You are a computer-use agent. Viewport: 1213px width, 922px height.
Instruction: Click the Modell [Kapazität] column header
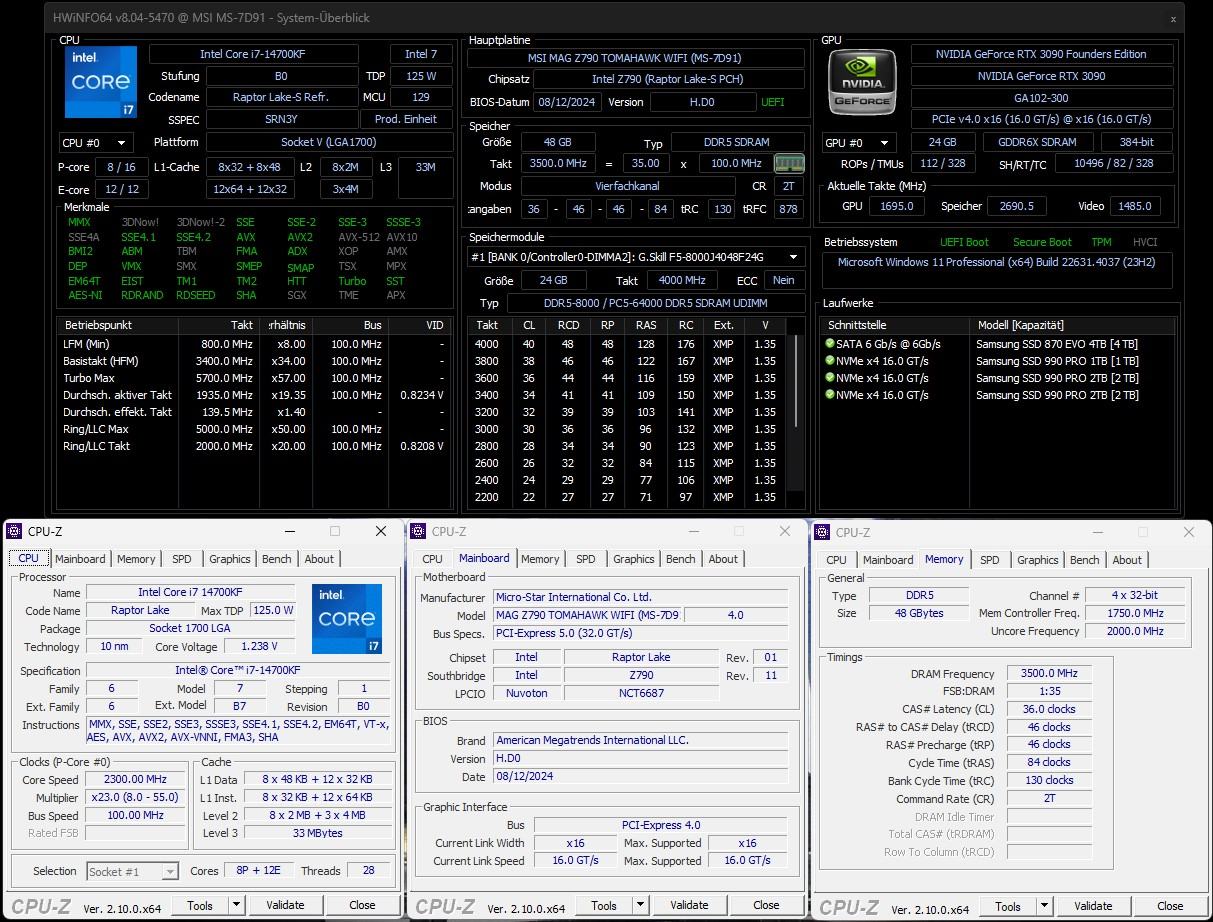click(1073, 325)
